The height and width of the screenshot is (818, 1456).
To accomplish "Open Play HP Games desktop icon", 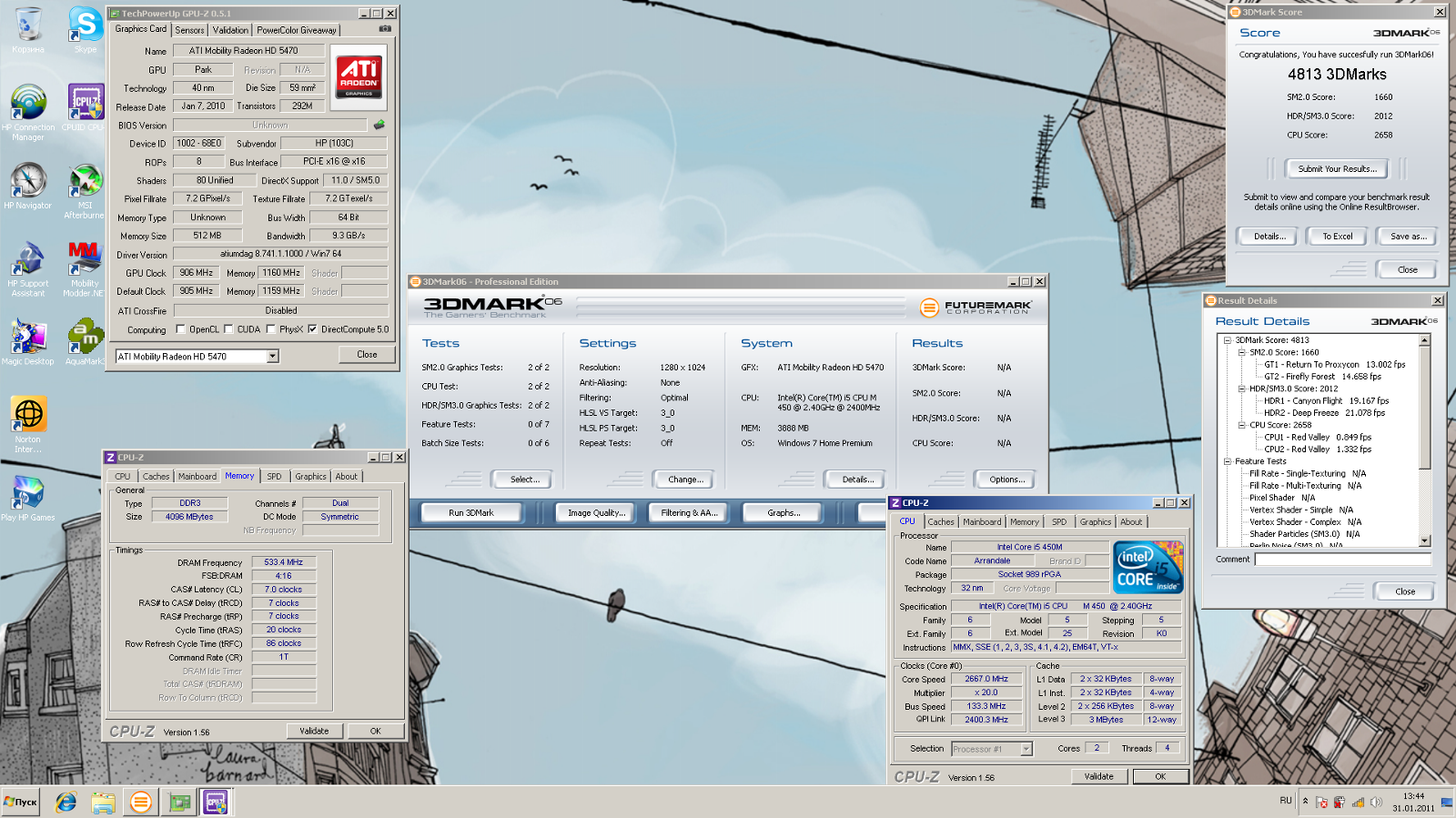I will 28,498.
